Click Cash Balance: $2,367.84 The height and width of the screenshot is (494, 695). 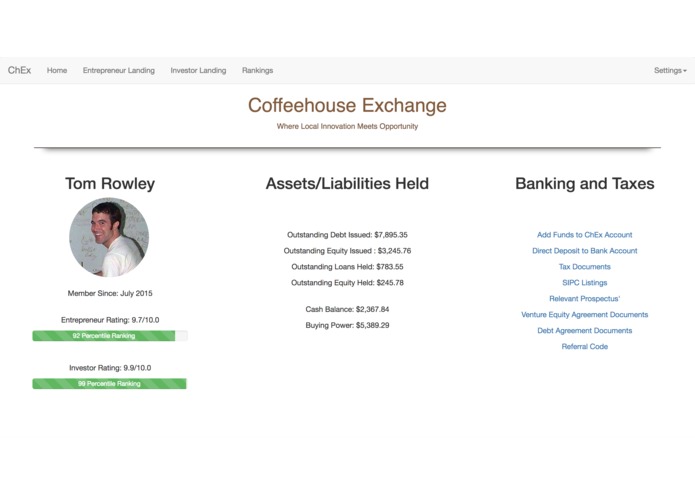347,309
